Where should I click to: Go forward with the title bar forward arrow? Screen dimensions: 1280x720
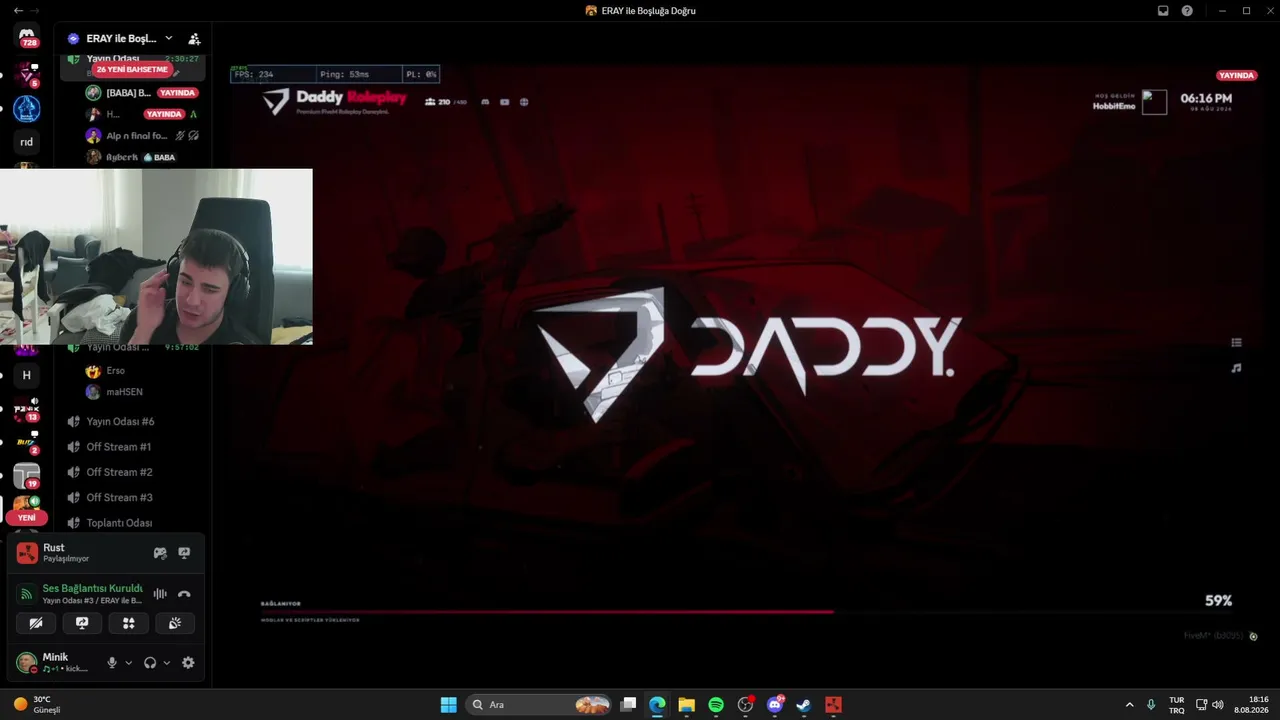coord(36,11)
